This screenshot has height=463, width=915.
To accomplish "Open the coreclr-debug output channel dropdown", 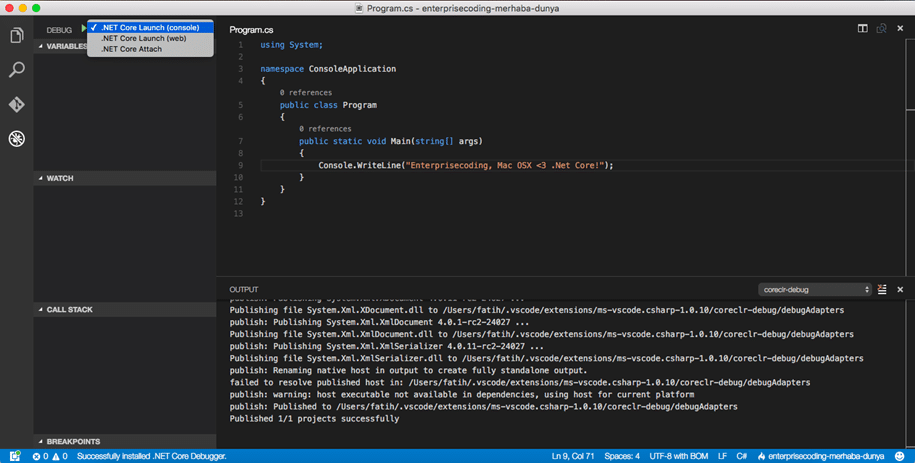I will 815,290.
